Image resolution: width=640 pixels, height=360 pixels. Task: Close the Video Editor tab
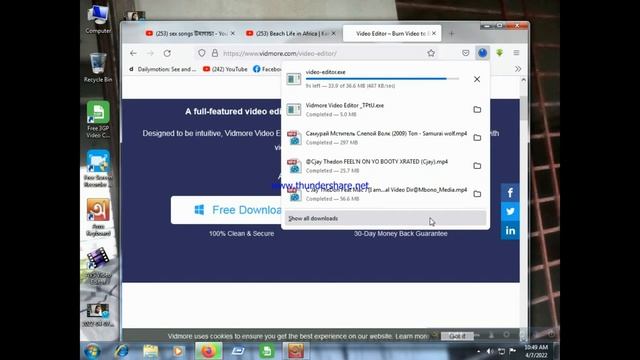(x=434, y=33)
